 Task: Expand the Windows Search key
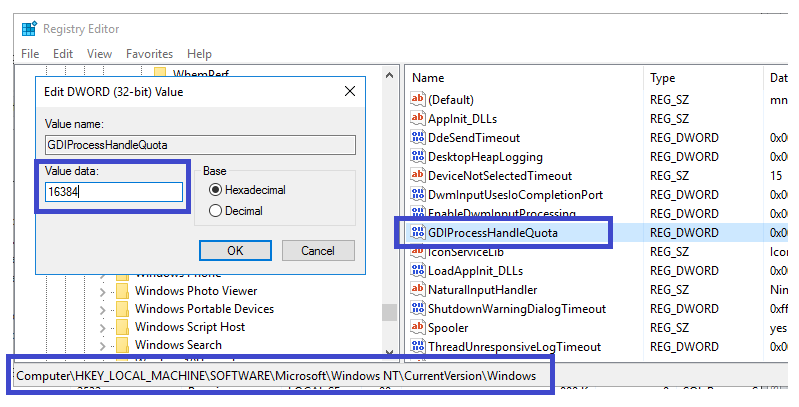[x=102, y=346]
